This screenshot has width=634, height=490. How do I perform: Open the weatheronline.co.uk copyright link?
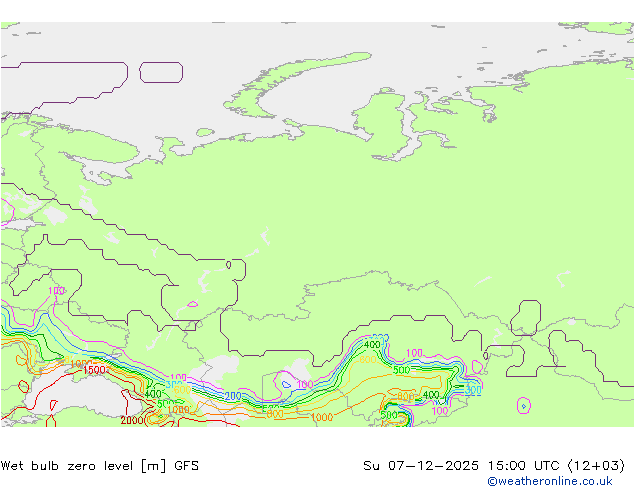550,481
